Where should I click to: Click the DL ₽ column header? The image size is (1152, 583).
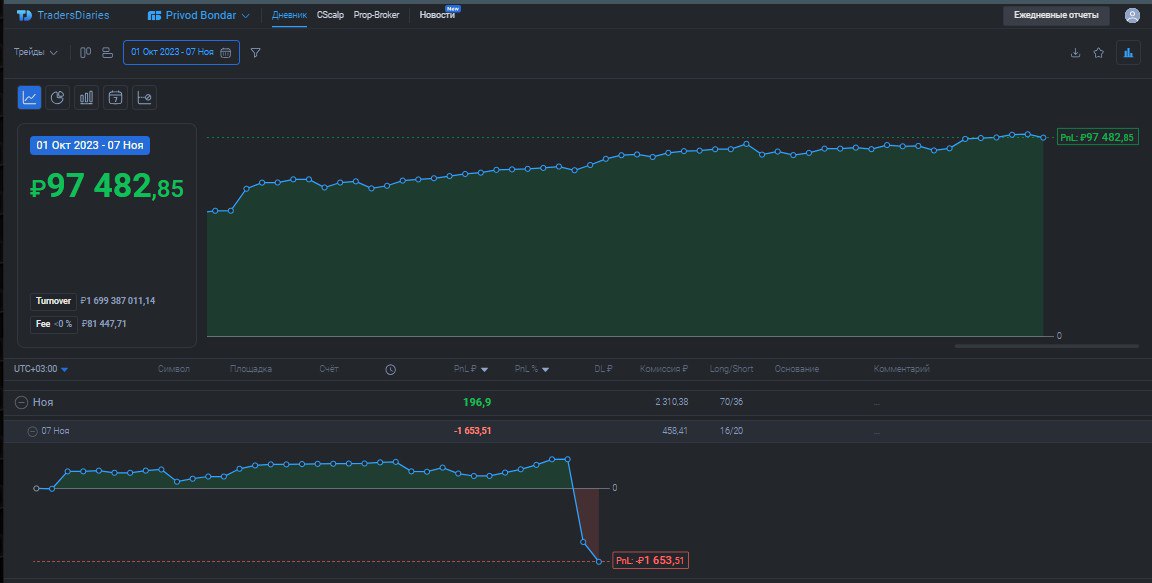pyautogui.click(x=603, y=369)
